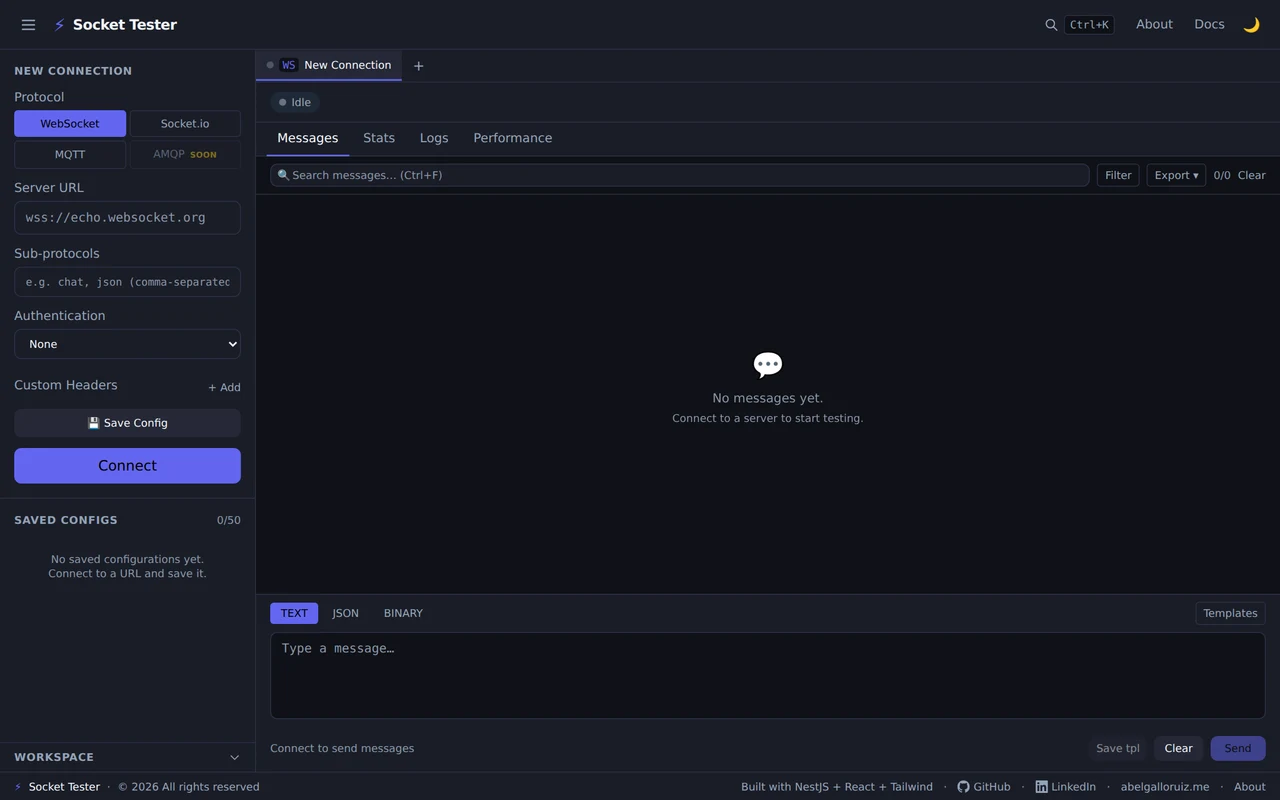The height and width of the screenshot is (800, 1280).
Task: Click the speech bubble empty-state icon
Action: point(768,365)
